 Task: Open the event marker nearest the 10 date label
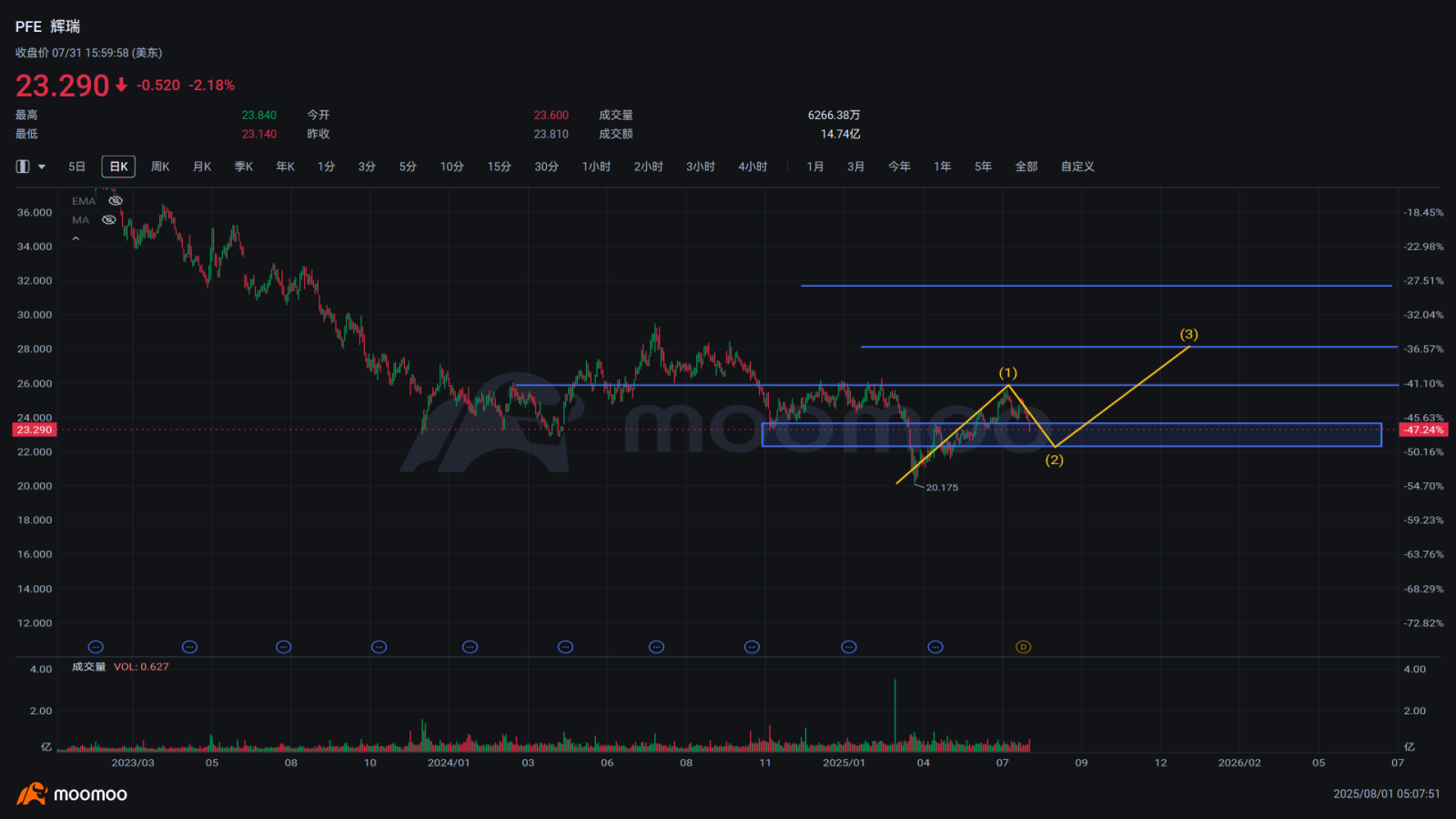(379, 647)
